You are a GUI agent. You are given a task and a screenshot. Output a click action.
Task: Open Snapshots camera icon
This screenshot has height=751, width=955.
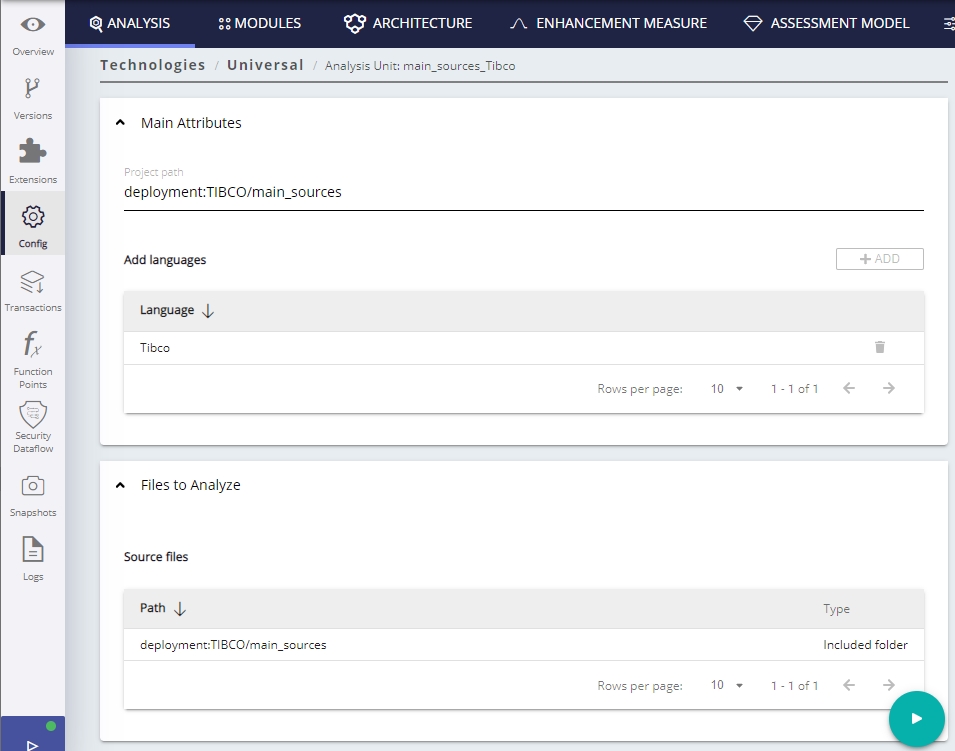pyautogui.click(x=32, y=486)
